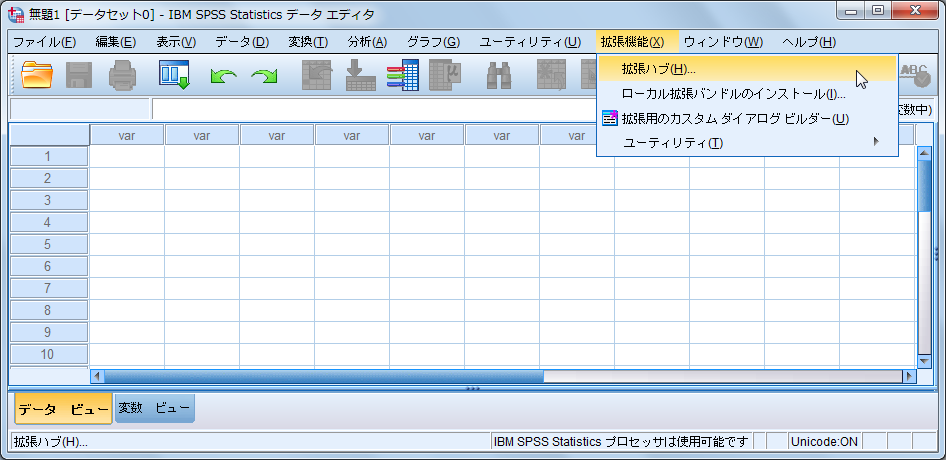The width and height of the screenshot is (946, 460).
Task: Click the cell editor input bar
Action: 373,109
